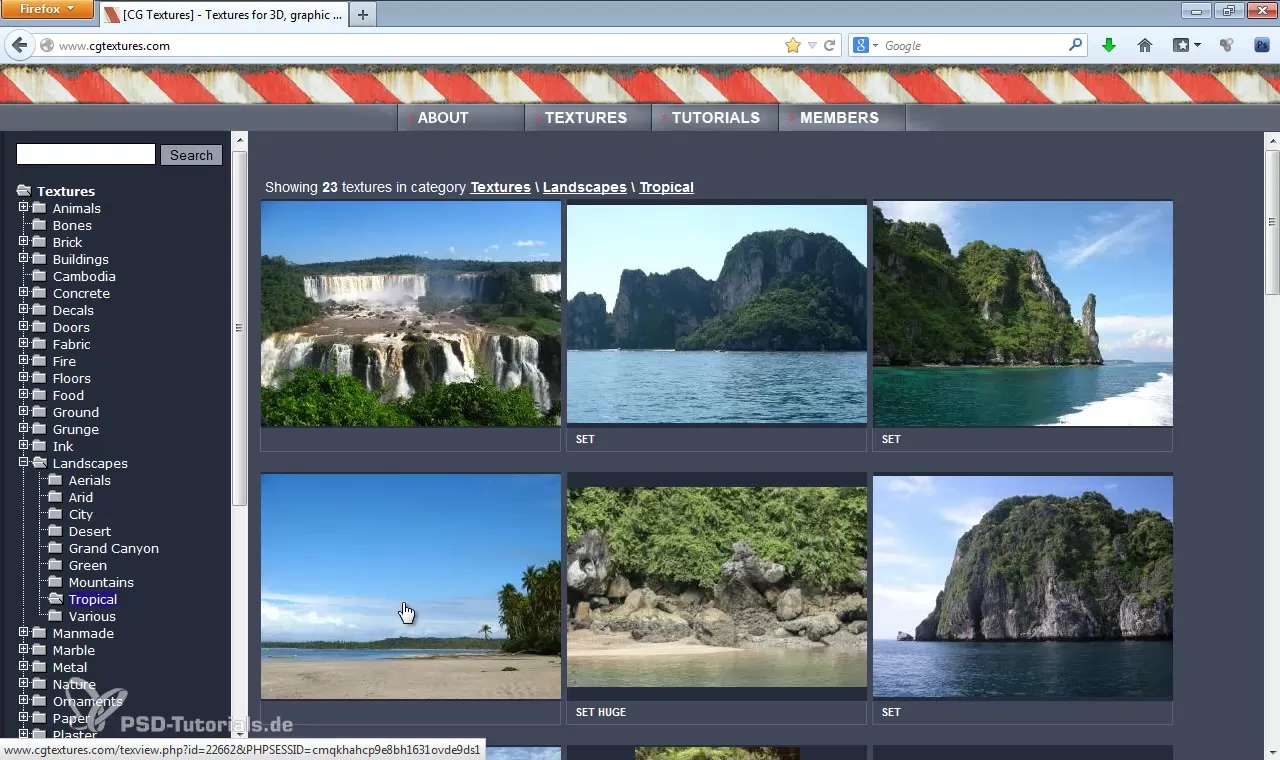Expand the Metal category plus box
Viewport: 1280px width, 760px height.
(x=24, y=667)
